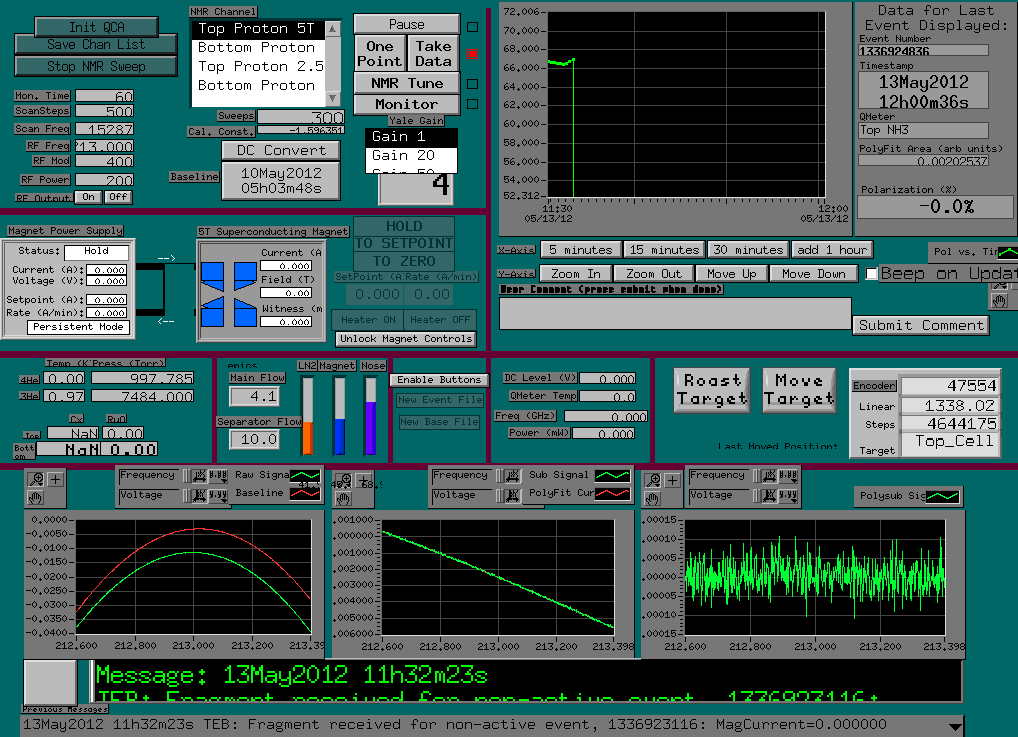Enable the Beep on Update checkbox

872,273
